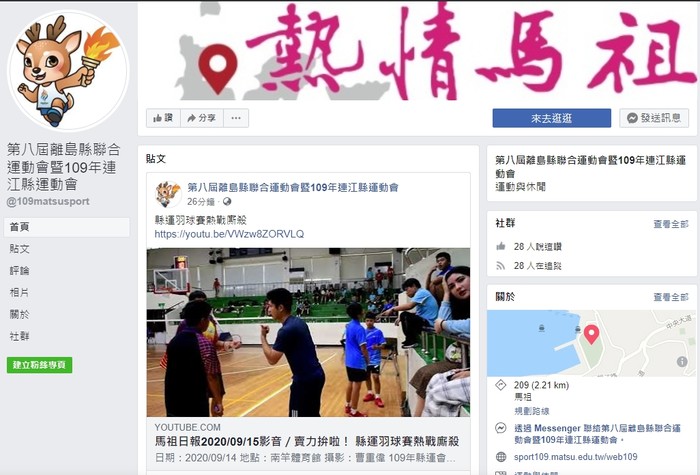Click the red location pin on map
The height and width of the screenshot is (475, 700).
(592, 334)
